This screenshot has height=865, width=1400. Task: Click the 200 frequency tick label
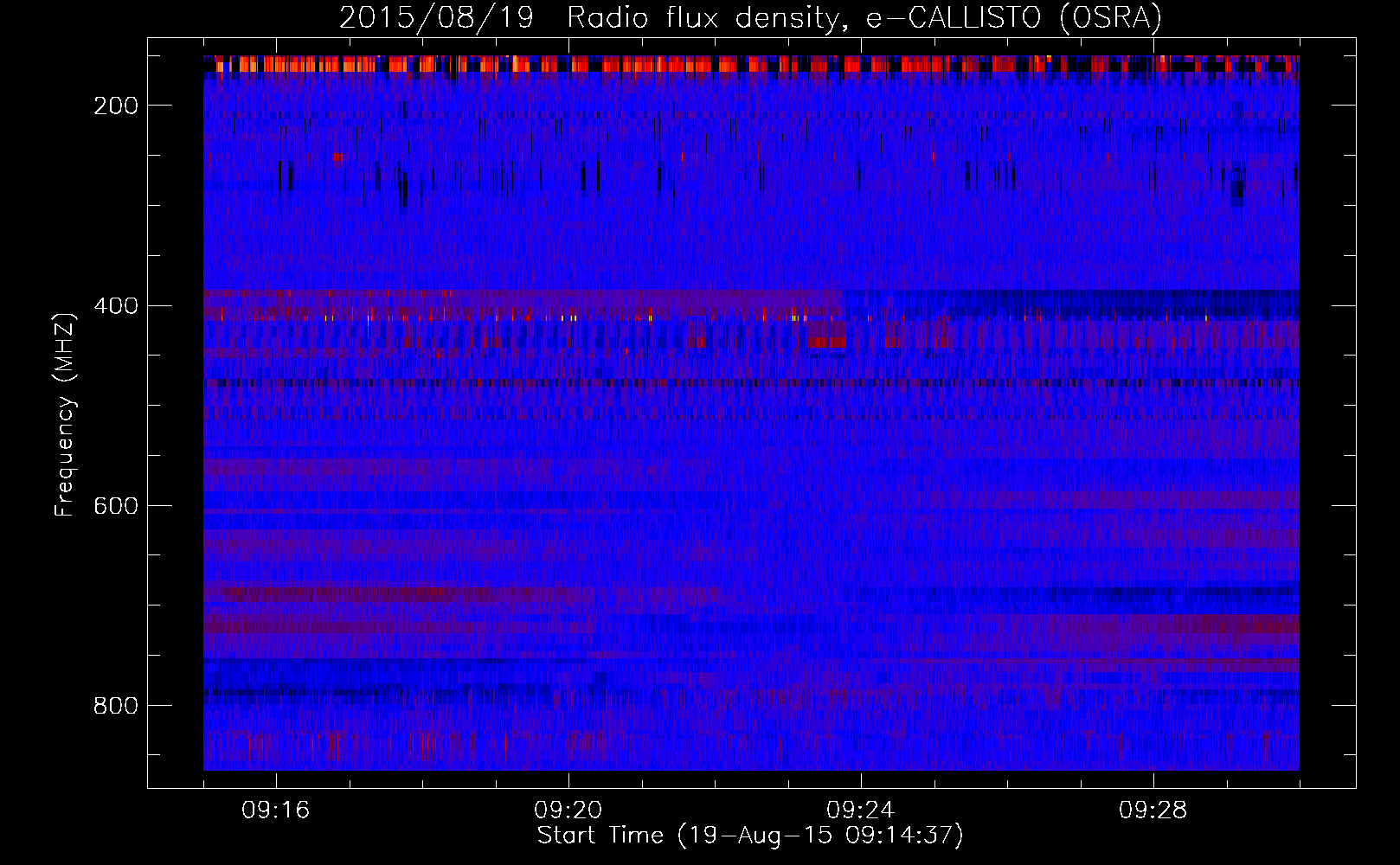point(116,106)
